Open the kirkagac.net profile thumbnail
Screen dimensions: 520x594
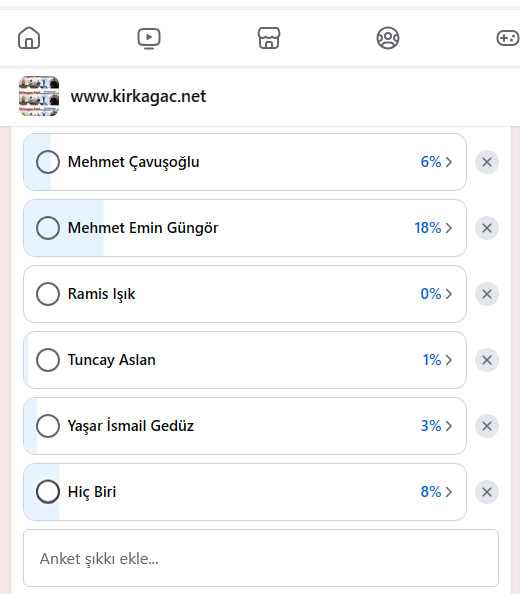[39, 96]
